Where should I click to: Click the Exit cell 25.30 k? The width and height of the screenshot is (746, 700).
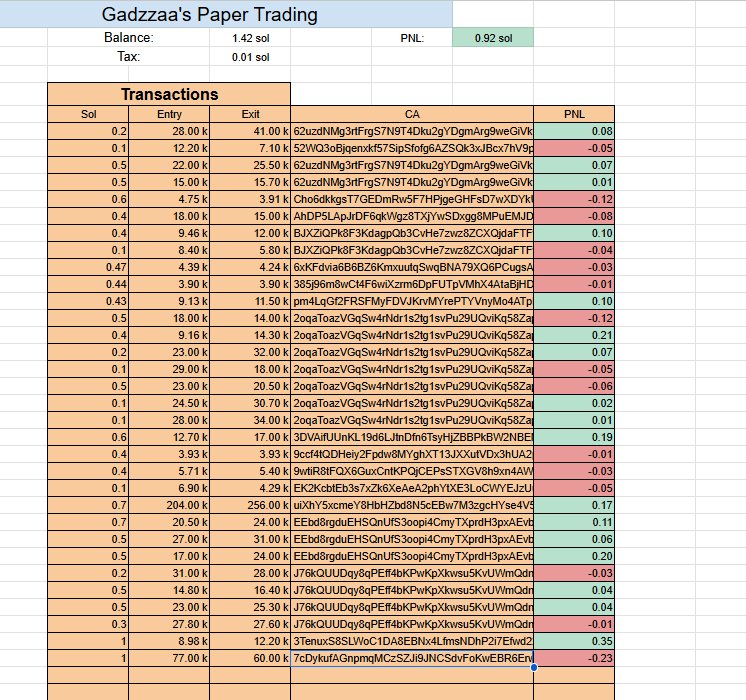[x=250, y=608]
